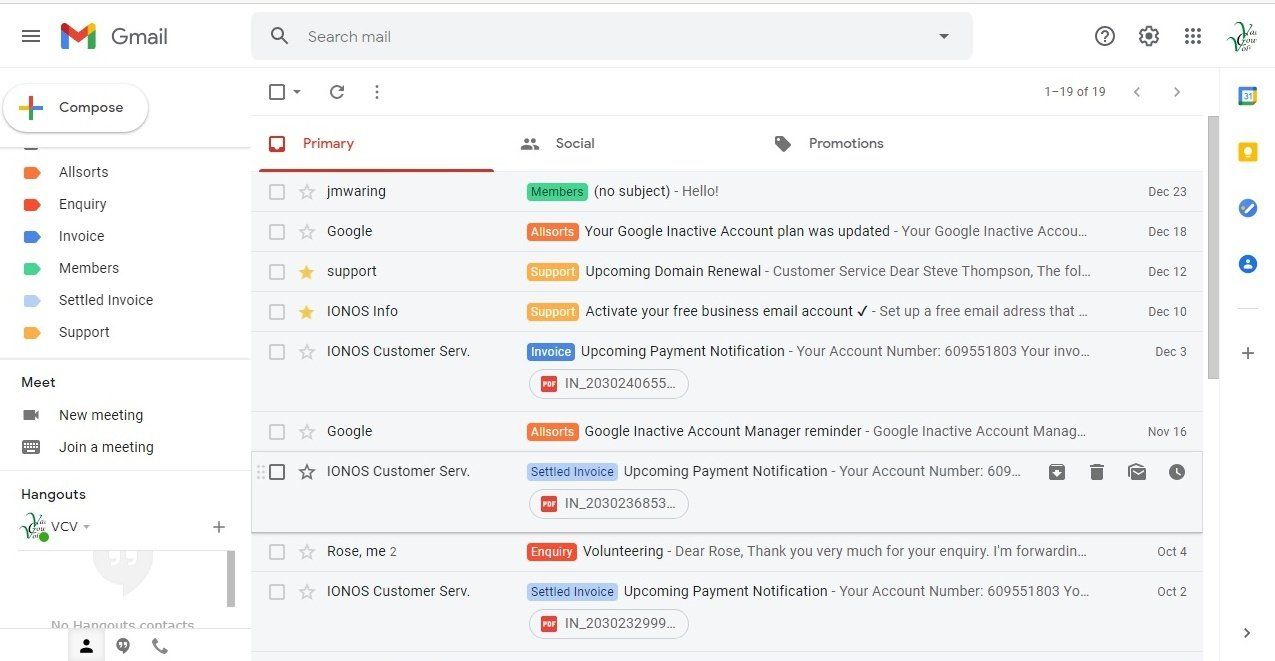Open Google Keep in side panel
1275x661 pixels.
1247,152
